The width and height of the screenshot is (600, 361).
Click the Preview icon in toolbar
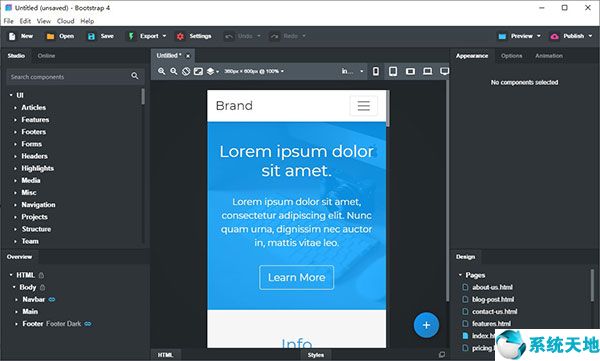tap(502, 36)
